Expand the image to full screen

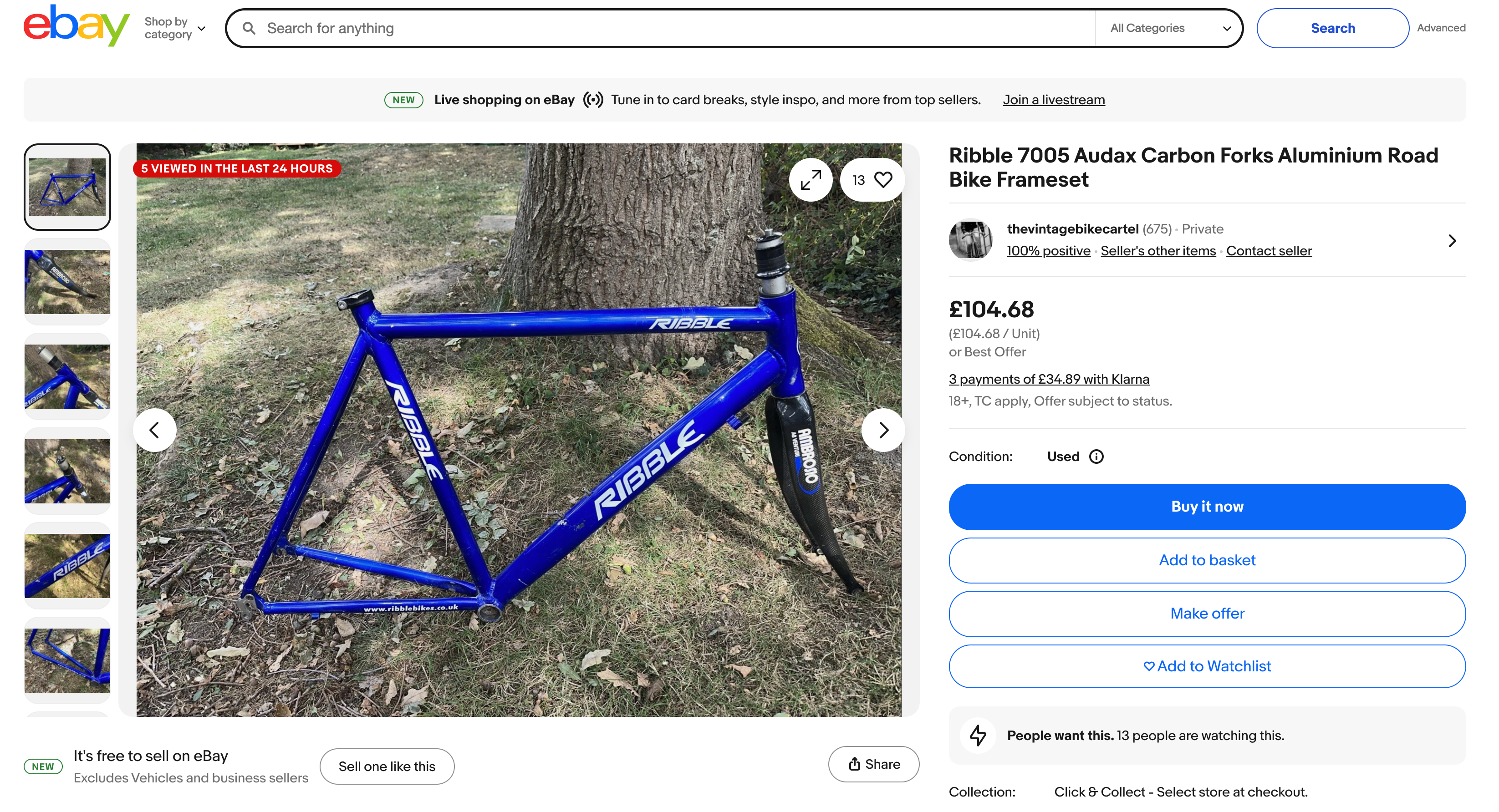tap(811, 180)
